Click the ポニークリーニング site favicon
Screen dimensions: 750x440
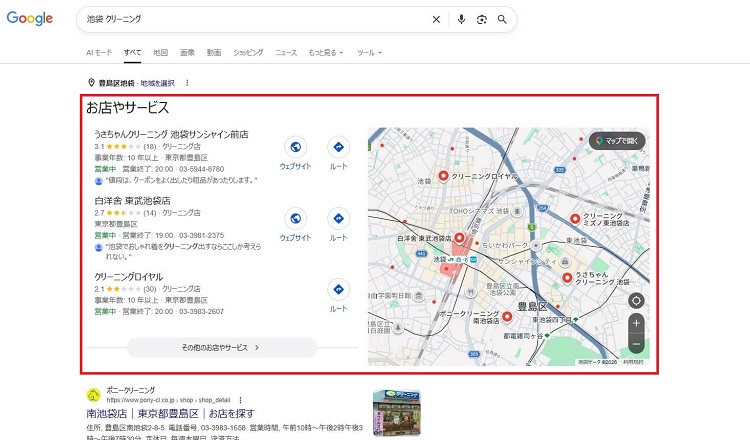[93, 395]
